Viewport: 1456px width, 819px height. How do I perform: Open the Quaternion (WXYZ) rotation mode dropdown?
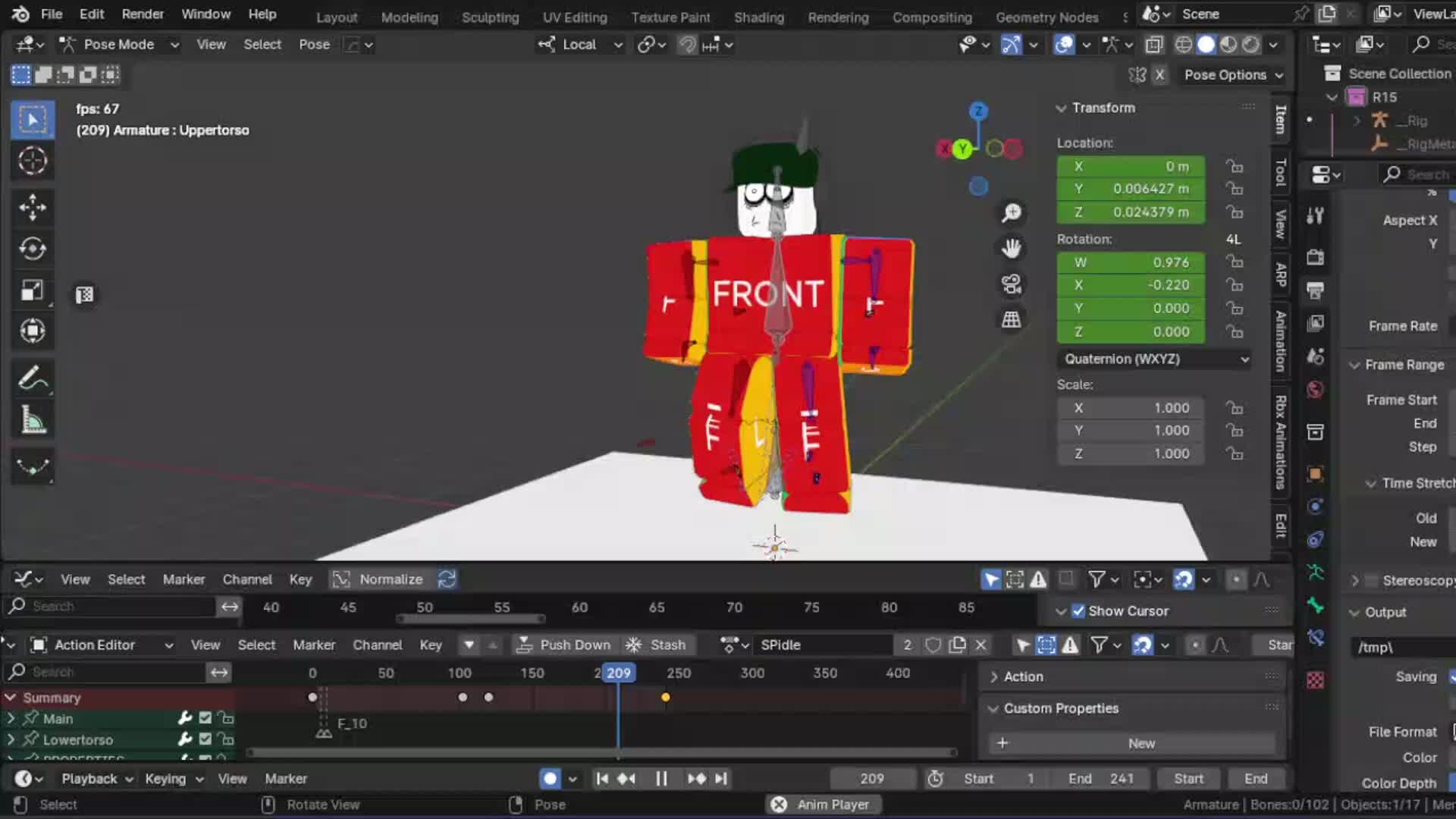1154,359
